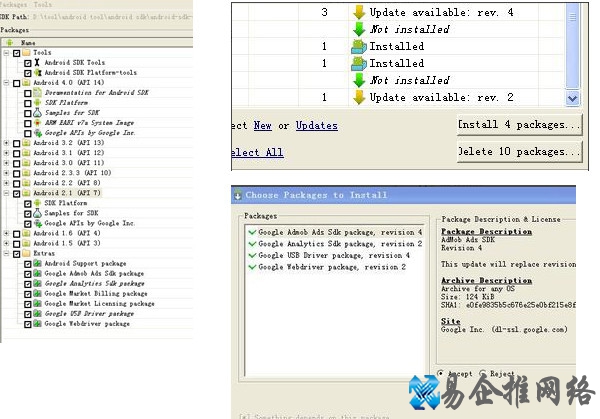Click the Android 3.0 (API 11) row

tap(68, 163)
